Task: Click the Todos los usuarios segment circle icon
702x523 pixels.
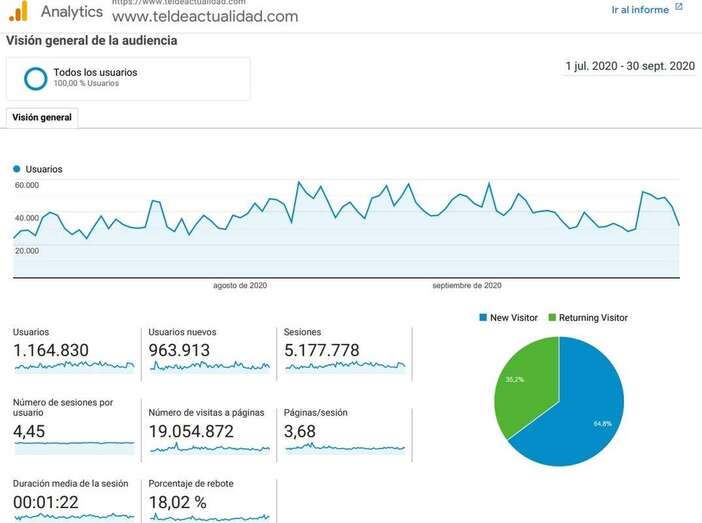Action: 36,78
